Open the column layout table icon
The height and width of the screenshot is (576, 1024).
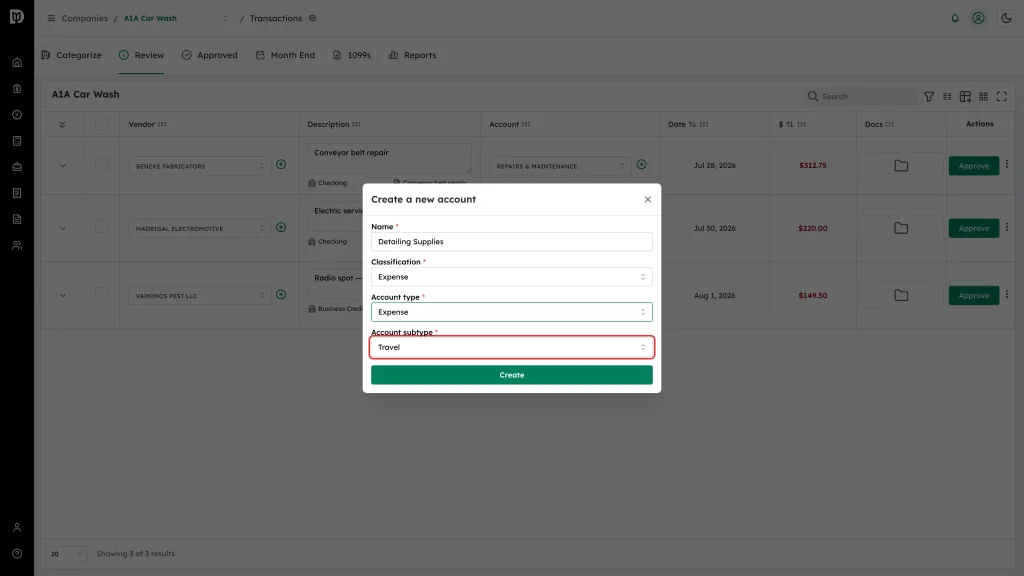(x=965, y=97)
